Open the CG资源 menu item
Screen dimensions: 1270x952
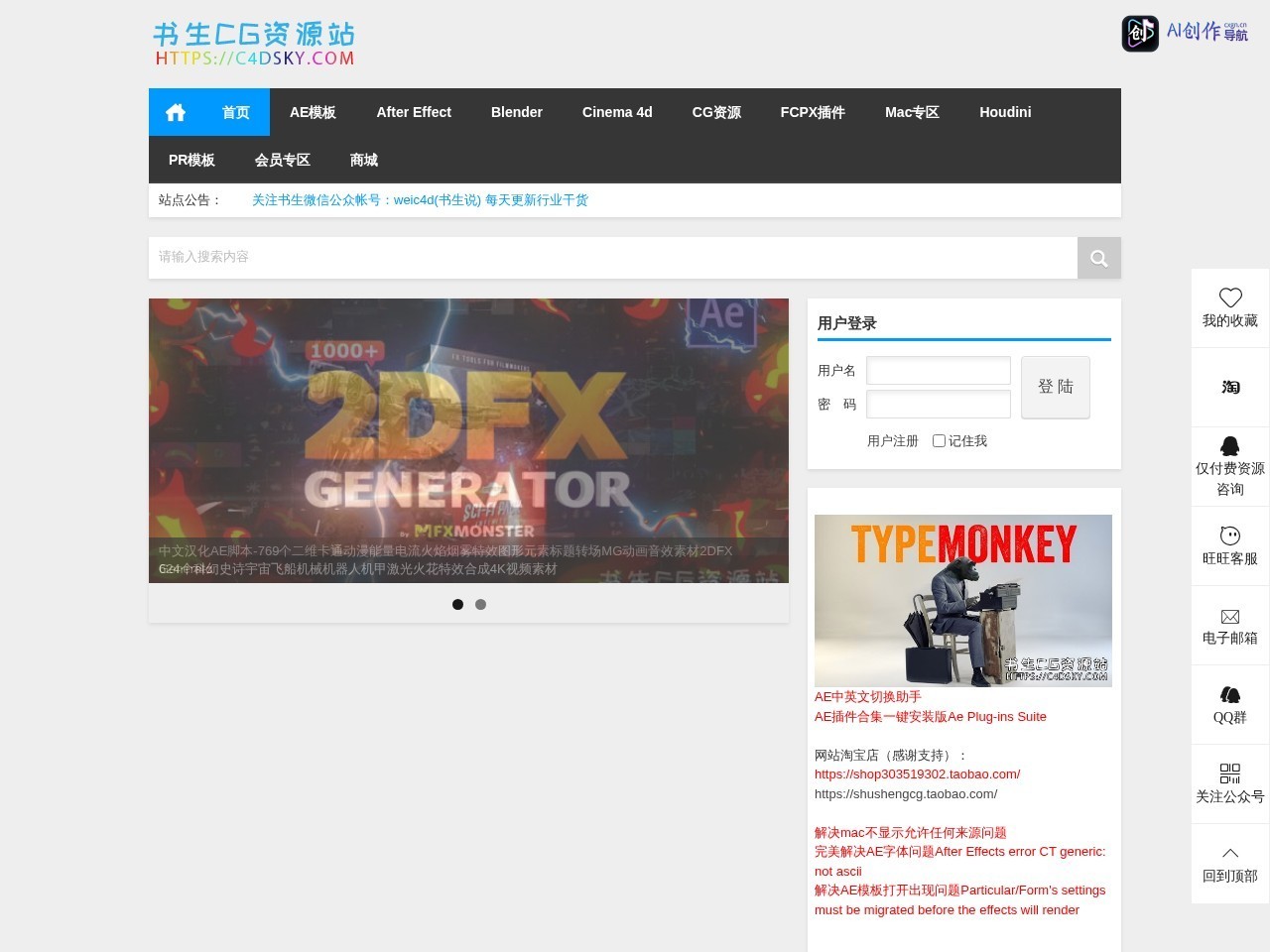[x=716, y=112]
